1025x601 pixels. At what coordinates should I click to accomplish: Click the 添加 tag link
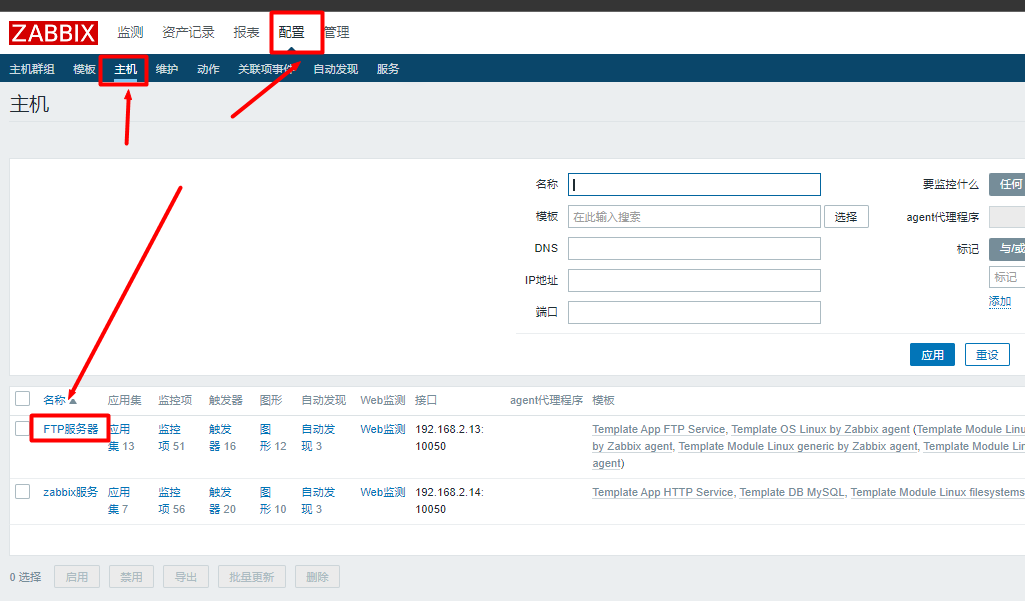pyautogui.click(x=1000, y=301)
